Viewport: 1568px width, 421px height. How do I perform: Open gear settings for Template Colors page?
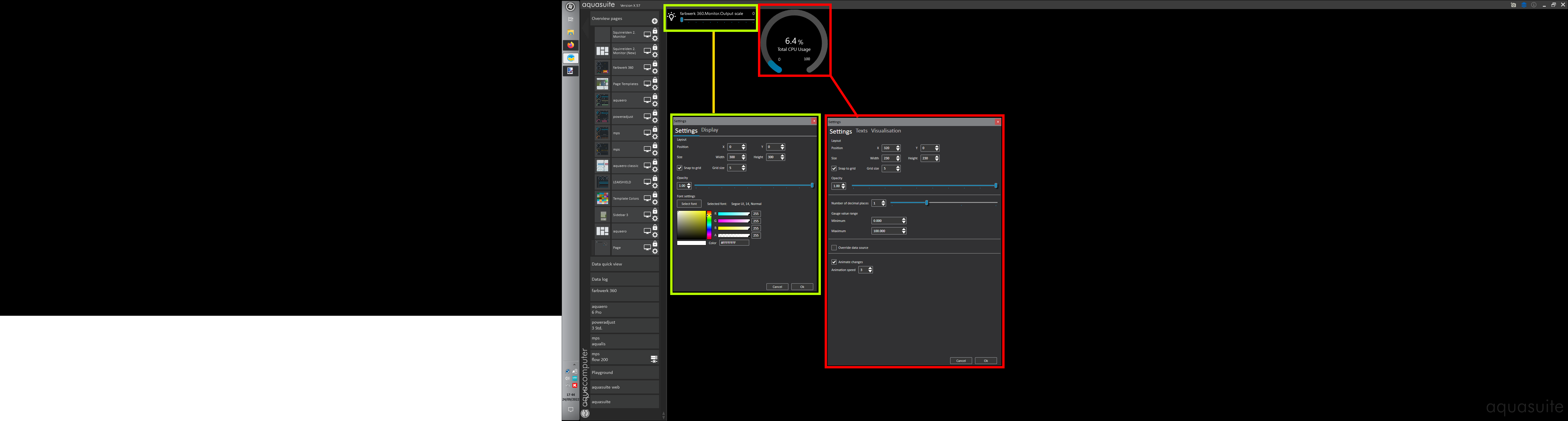click(x=655, y=202)
